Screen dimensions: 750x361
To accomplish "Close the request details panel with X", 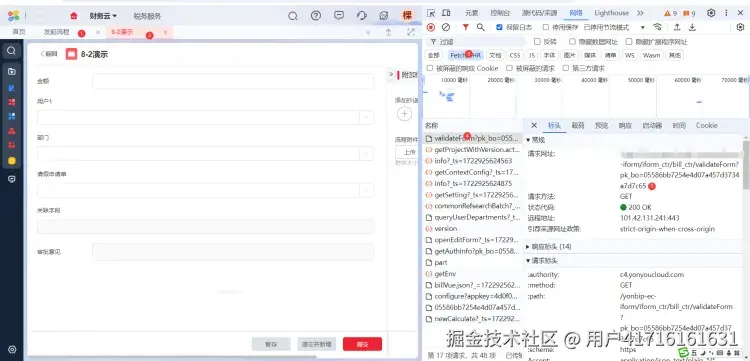I will pyautogui.click(x=534, y=125).
